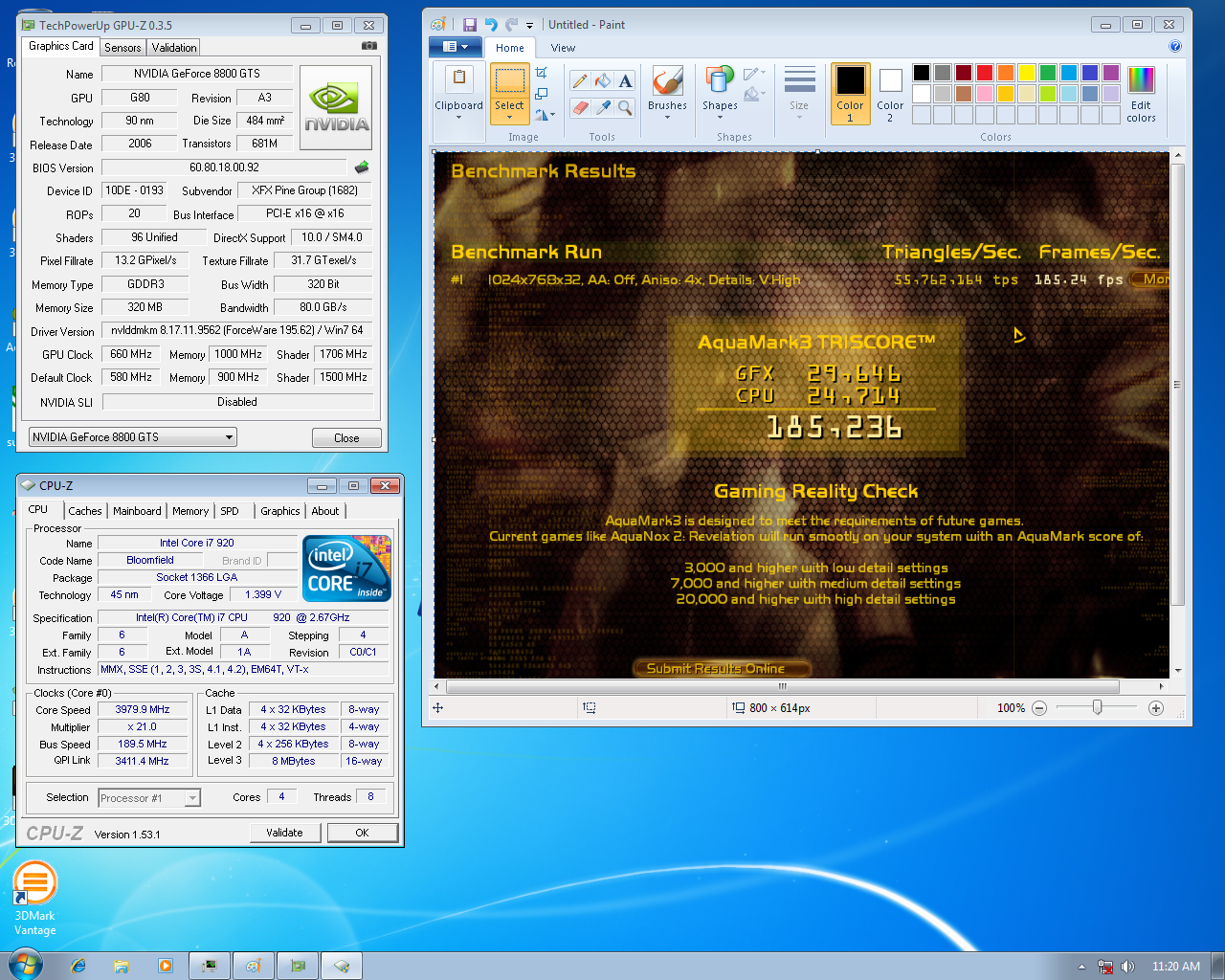
Task: Click the Undo arrow in Paint
Action: [x=491, y=25]
